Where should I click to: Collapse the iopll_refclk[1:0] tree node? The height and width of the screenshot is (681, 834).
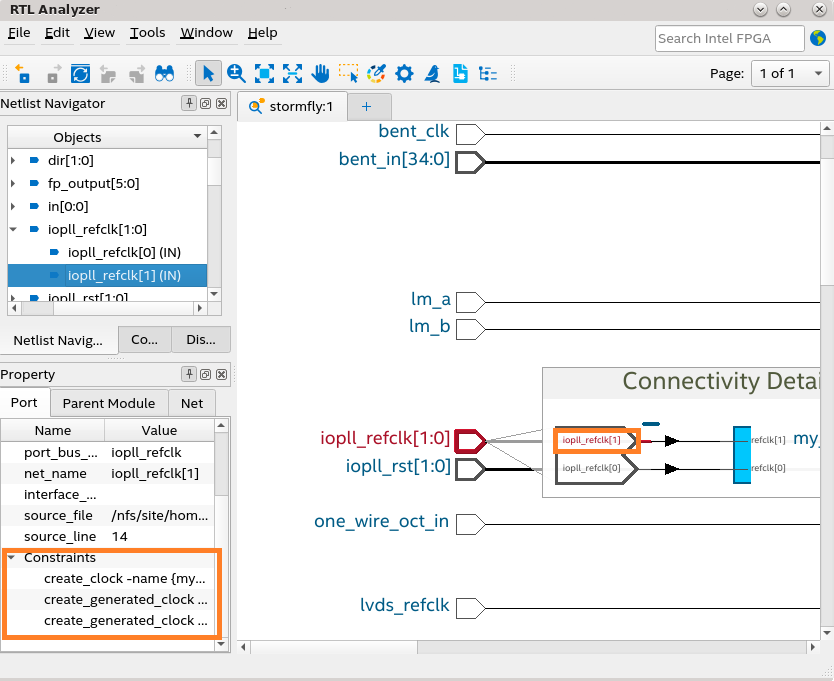coord(13,229)
